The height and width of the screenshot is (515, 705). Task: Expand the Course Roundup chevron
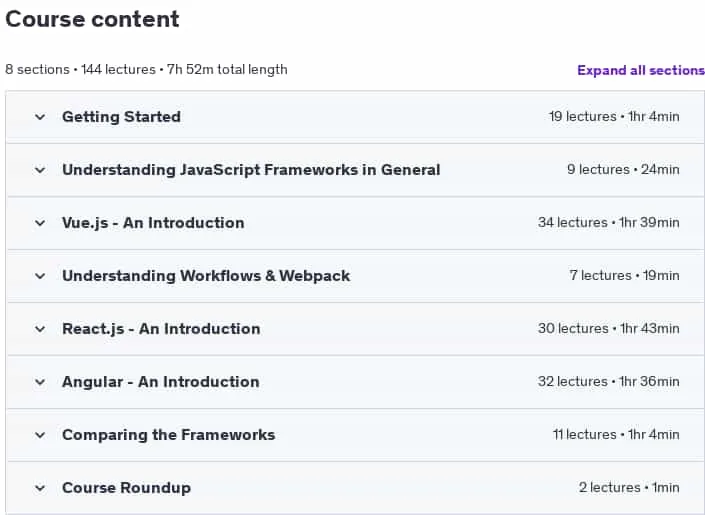click(40, 488)
